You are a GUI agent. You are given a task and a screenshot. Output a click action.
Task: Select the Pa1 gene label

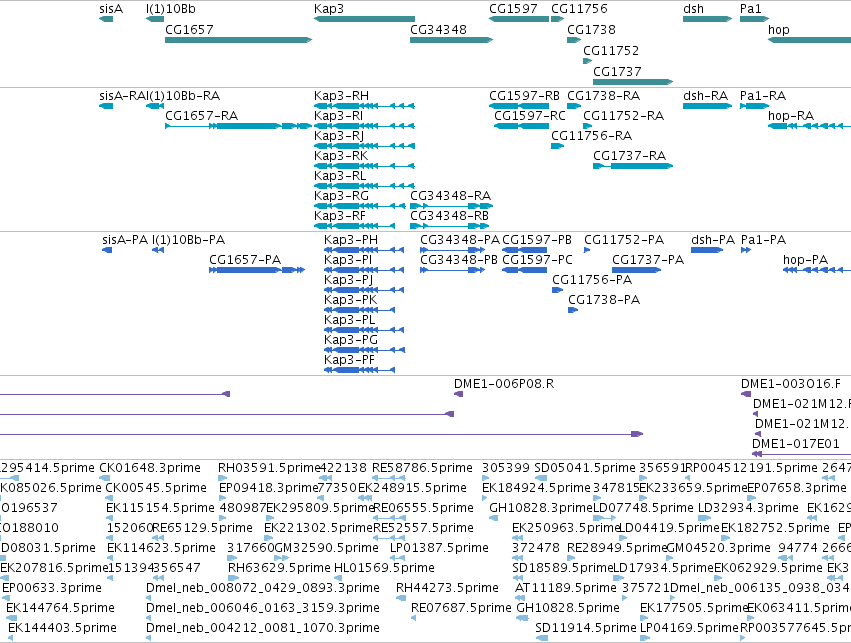[751, 9]
